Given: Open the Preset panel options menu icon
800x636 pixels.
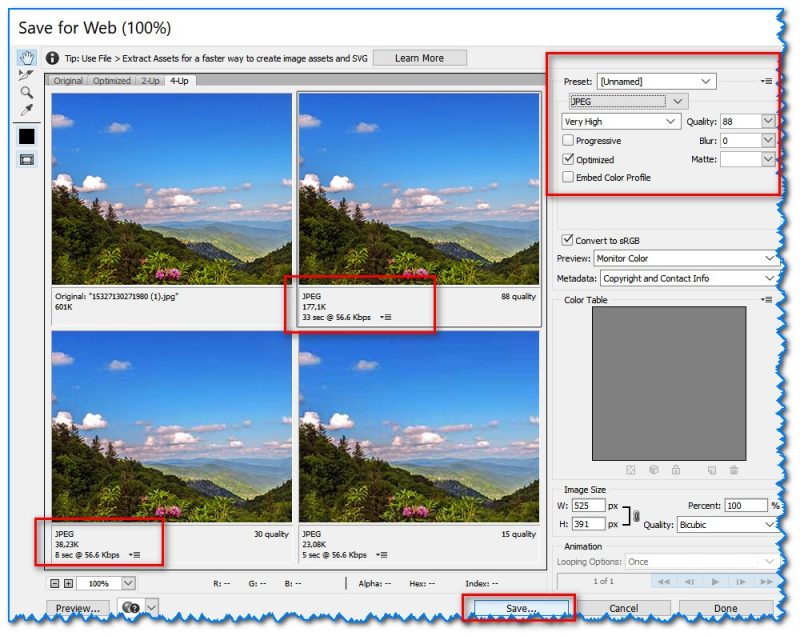Looking at the screenshot, I should 767,81.
